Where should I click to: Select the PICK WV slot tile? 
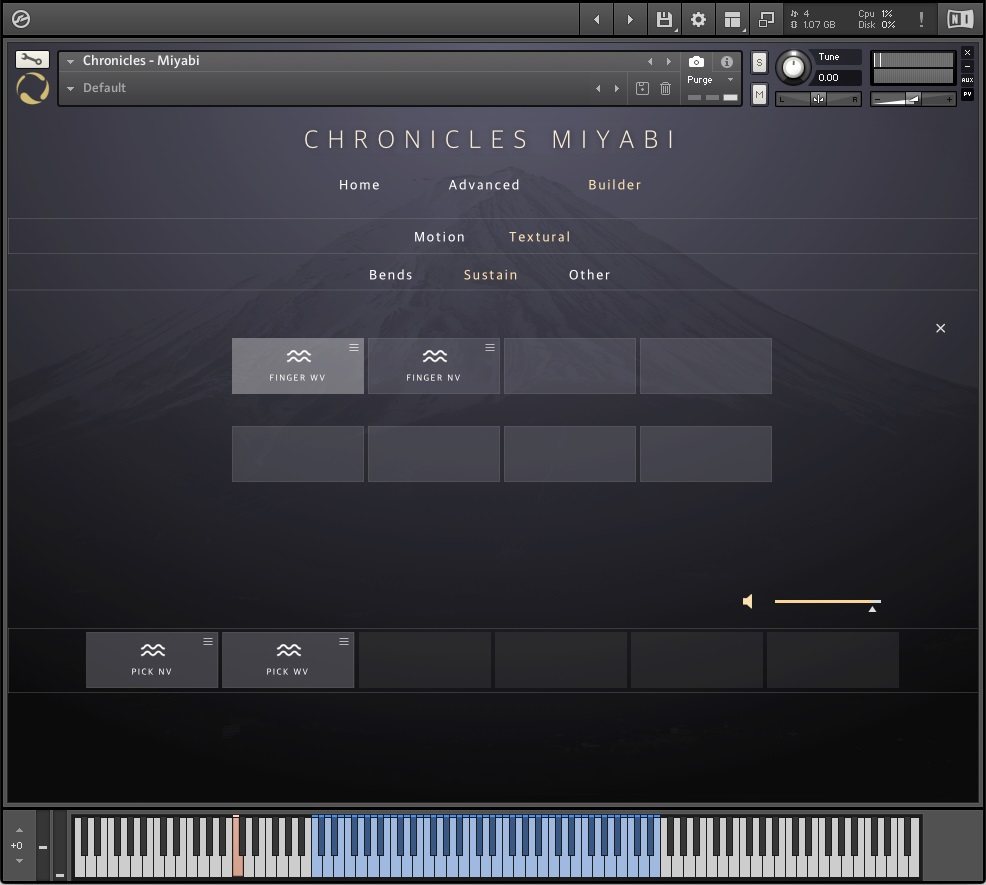click(287, 660)
